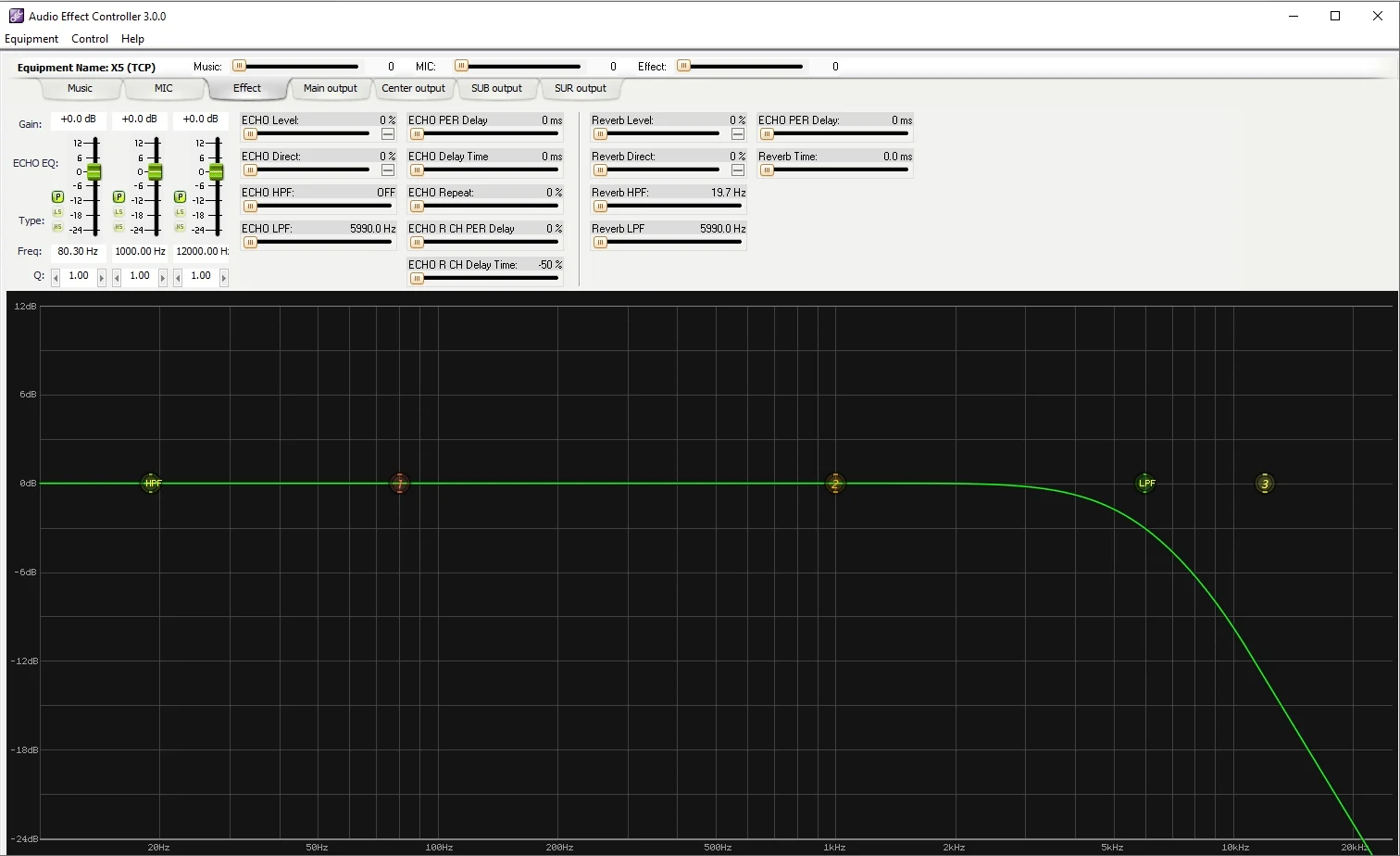Click the Reverb HPF slider handle
1400x856 pixels.
coord(600,207)
